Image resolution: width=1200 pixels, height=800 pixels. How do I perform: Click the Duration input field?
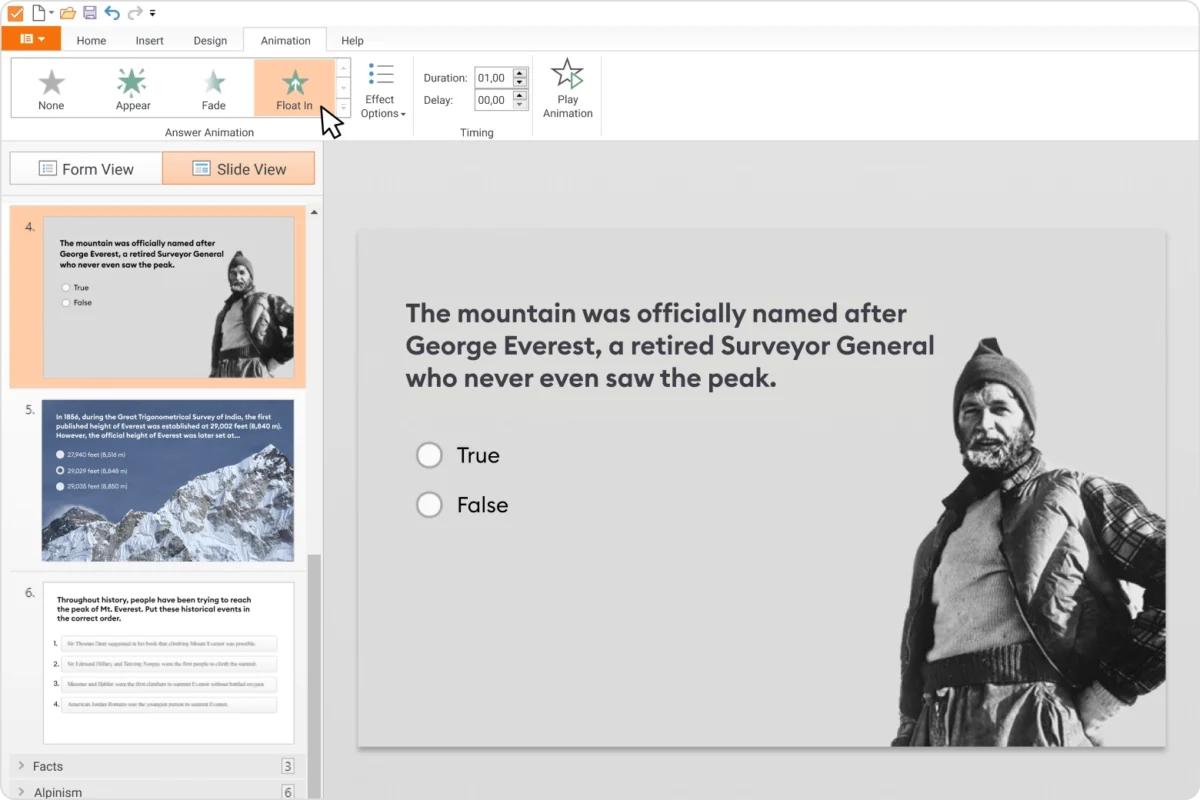(x=493, y=78)
